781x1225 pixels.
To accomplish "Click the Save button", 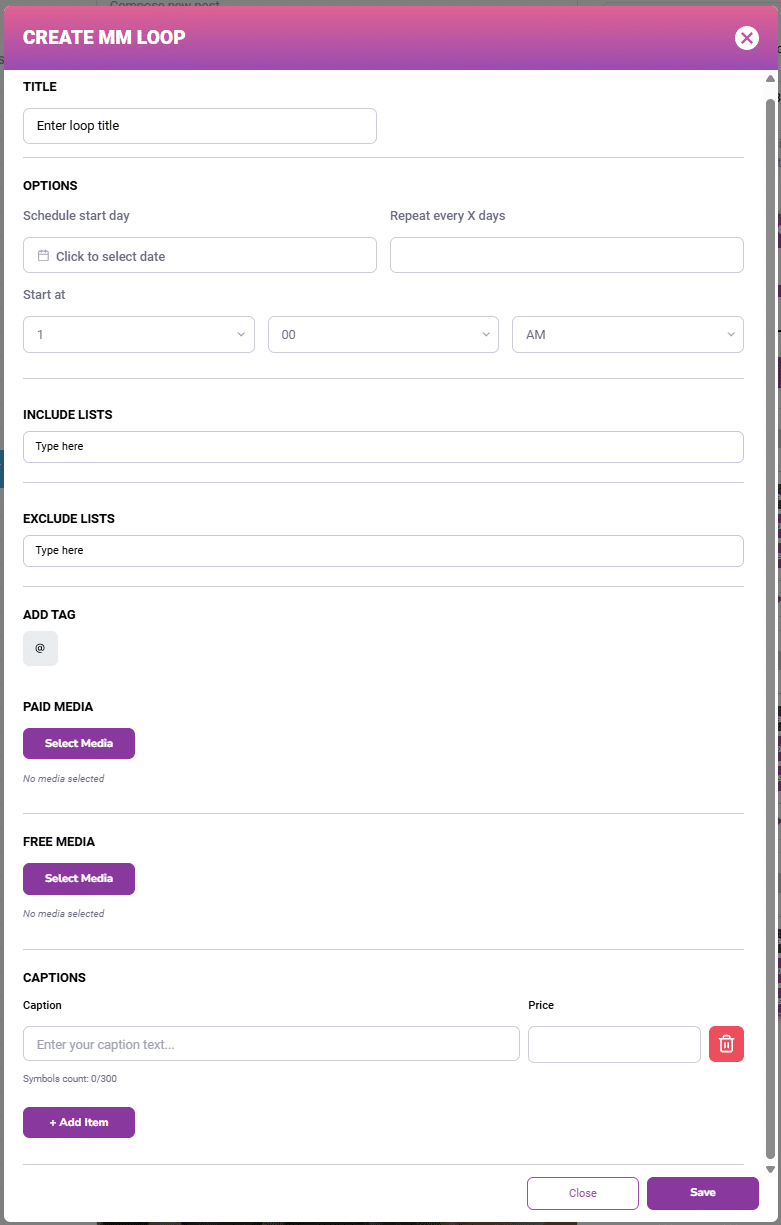I will [702, 1193].
